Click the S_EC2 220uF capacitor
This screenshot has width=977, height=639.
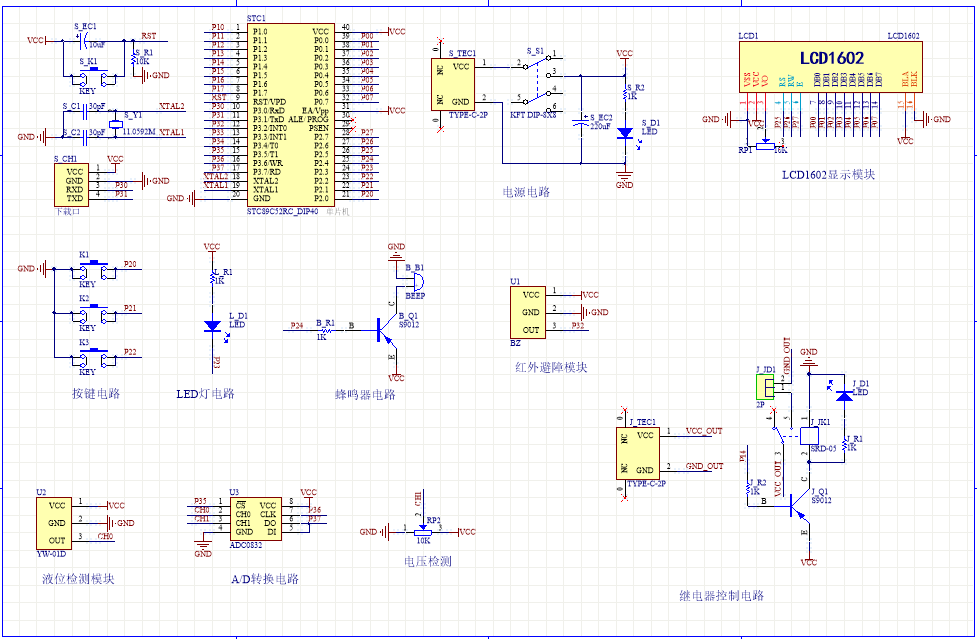(581, 123)
